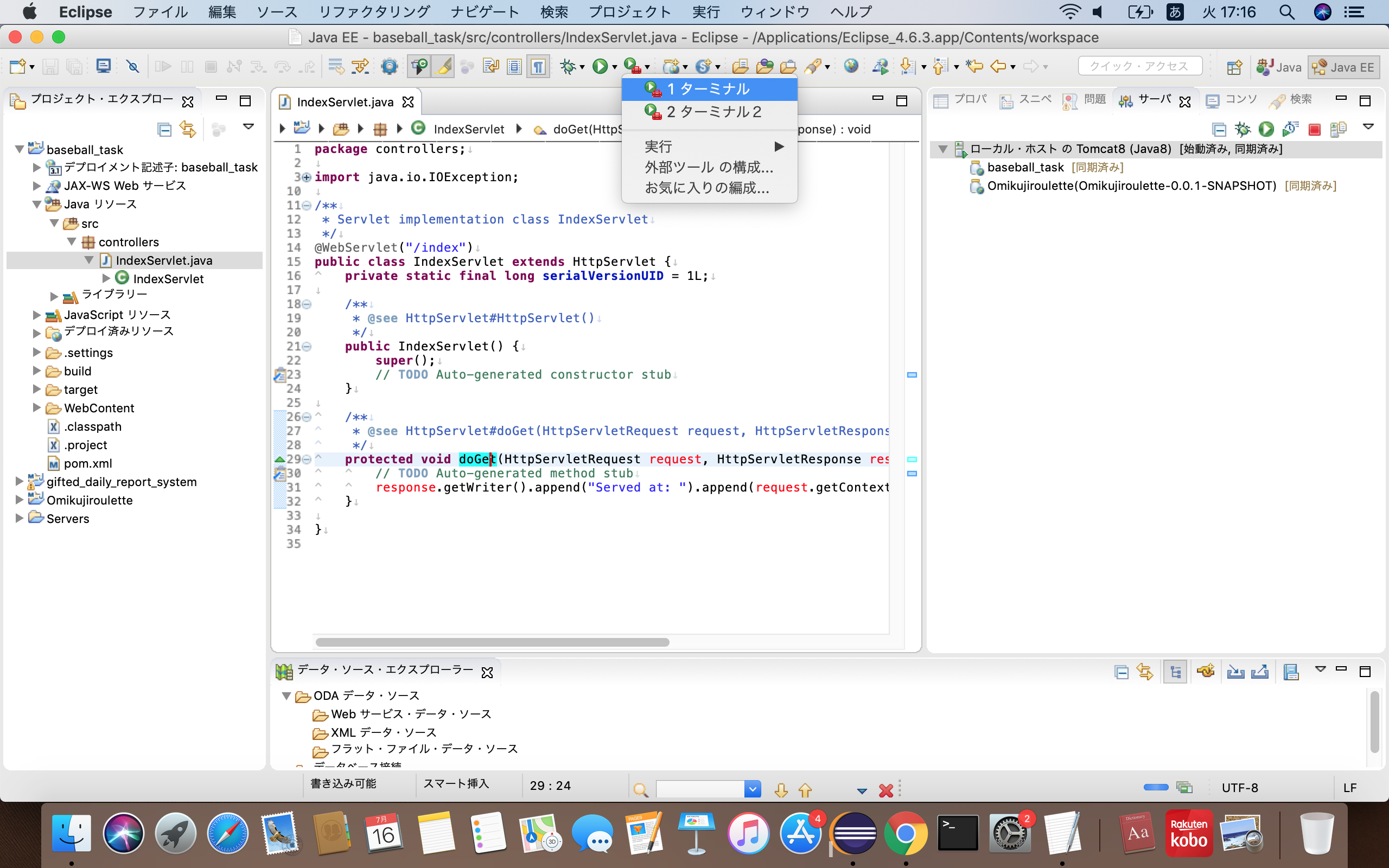Start the server with green play icon
This screenshot has height=868, width=1389.
point(1266,129)
